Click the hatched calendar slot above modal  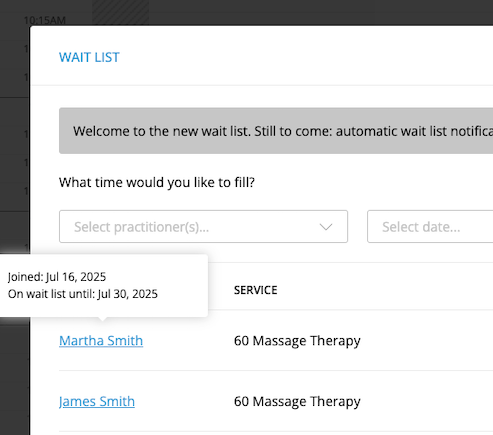[120, 12]
